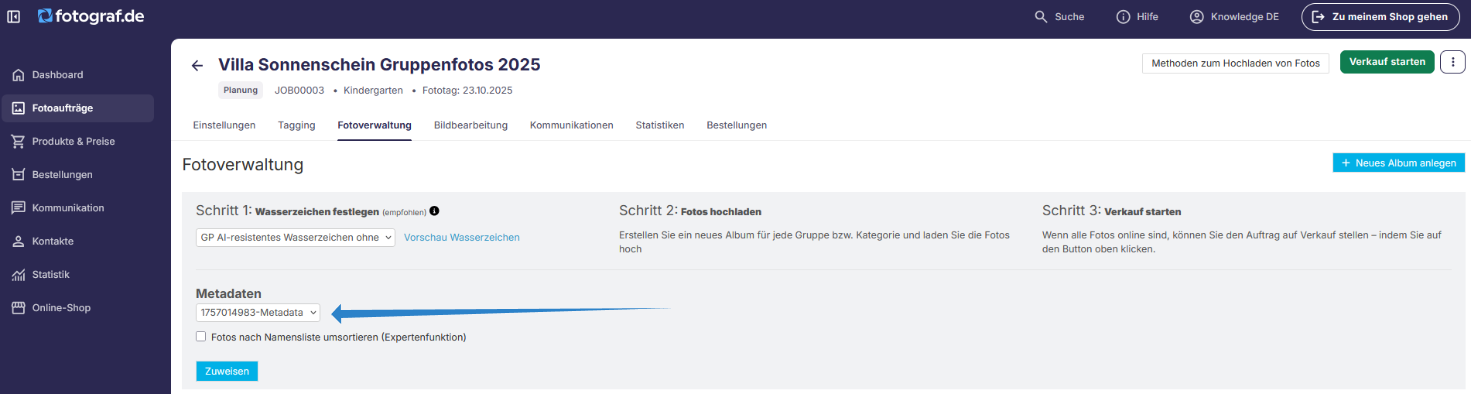Click the Suche magnifier icon
Viewport: 1471px width, 394px height.
coord(1041,17)
